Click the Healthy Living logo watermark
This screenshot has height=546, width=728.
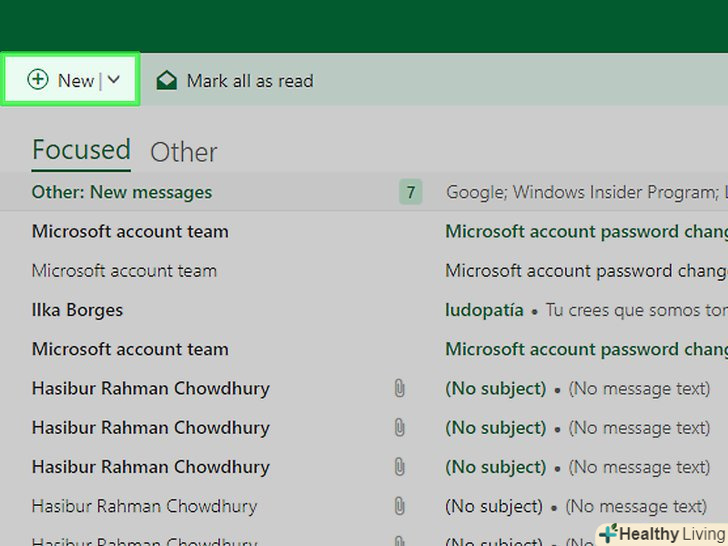click(661, 534)
